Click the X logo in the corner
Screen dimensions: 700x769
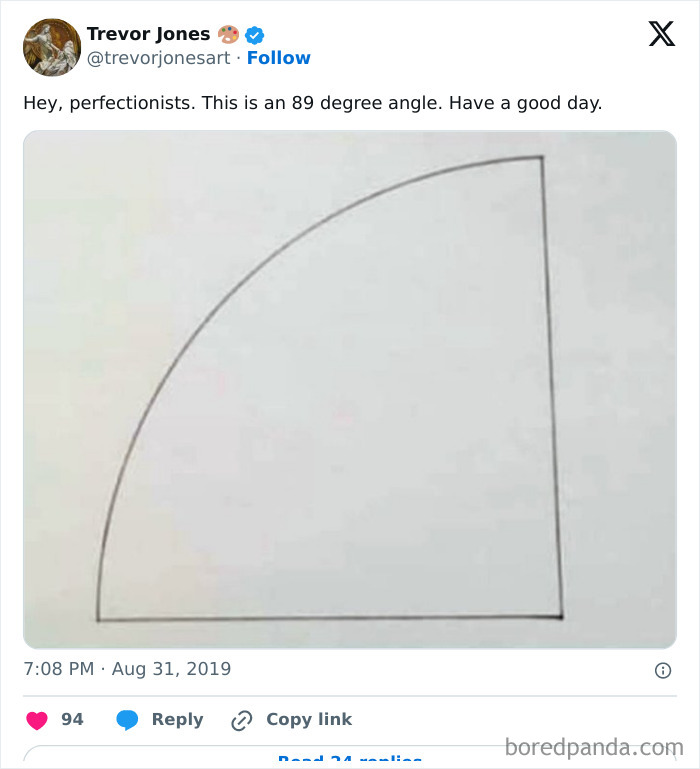click(661, 35)
